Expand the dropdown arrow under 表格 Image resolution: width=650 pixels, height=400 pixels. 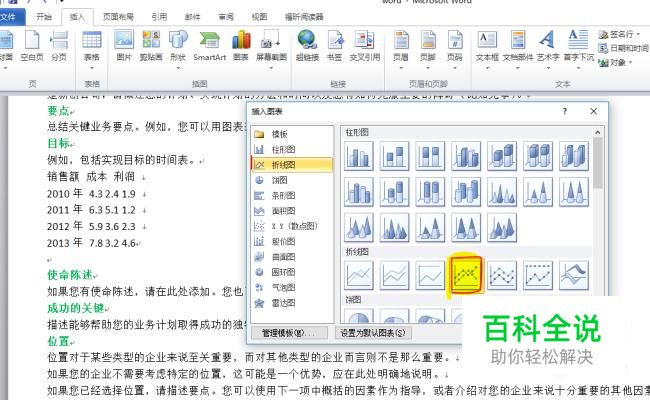click(x=92, y=68)
